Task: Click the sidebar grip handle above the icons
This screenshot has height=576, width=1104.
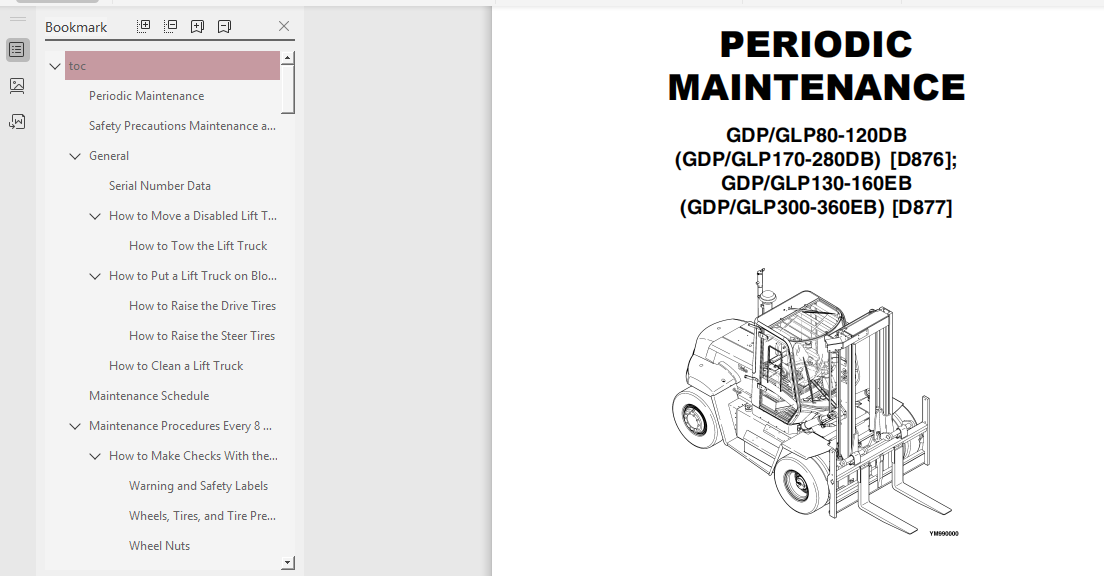Action: pos(18,19)
